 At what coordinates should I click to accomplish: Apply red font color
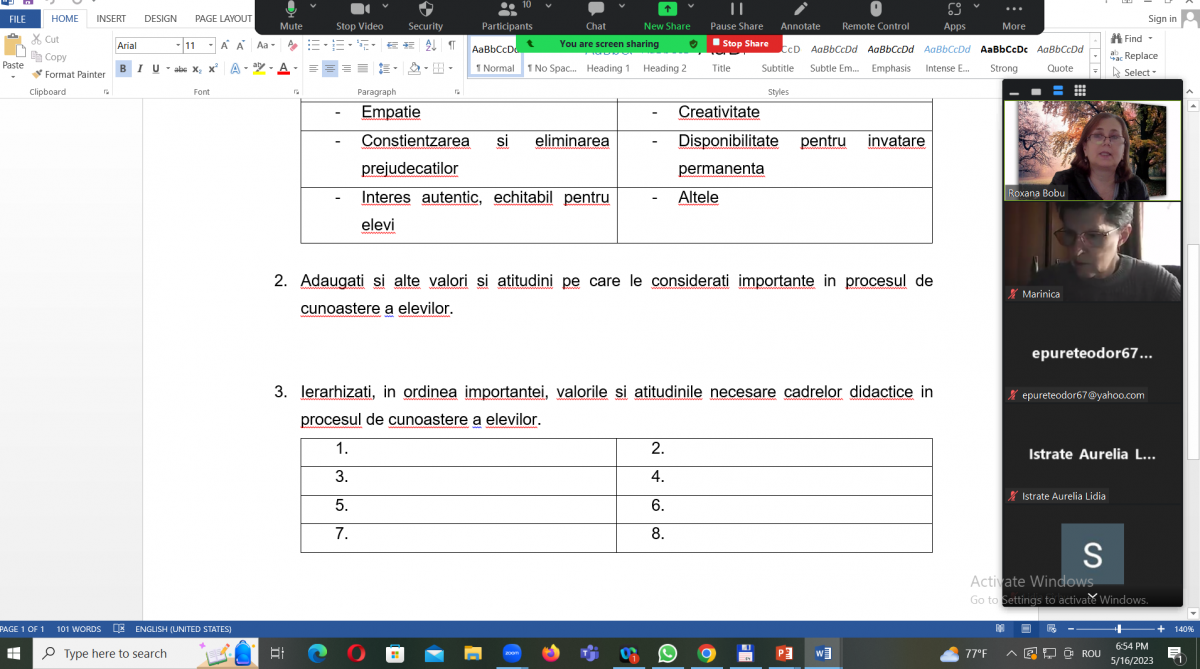[x=282, y=69]
